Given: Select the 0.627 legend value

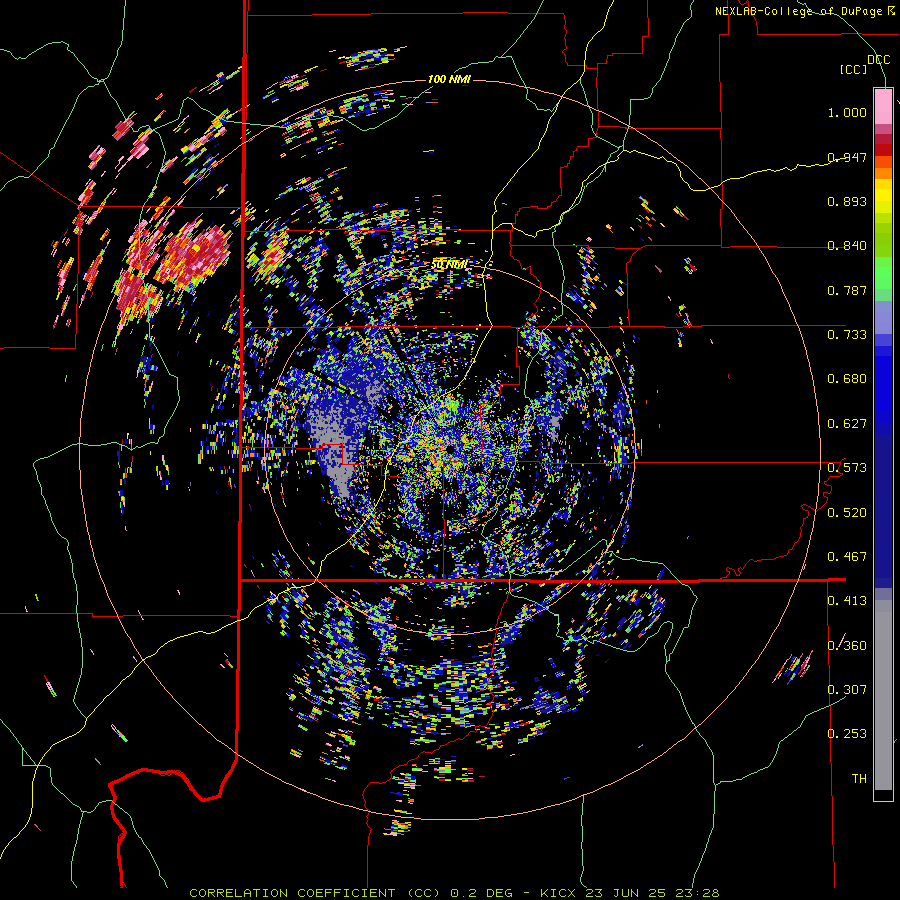Looking at the screenshot, I should point(847,424).
